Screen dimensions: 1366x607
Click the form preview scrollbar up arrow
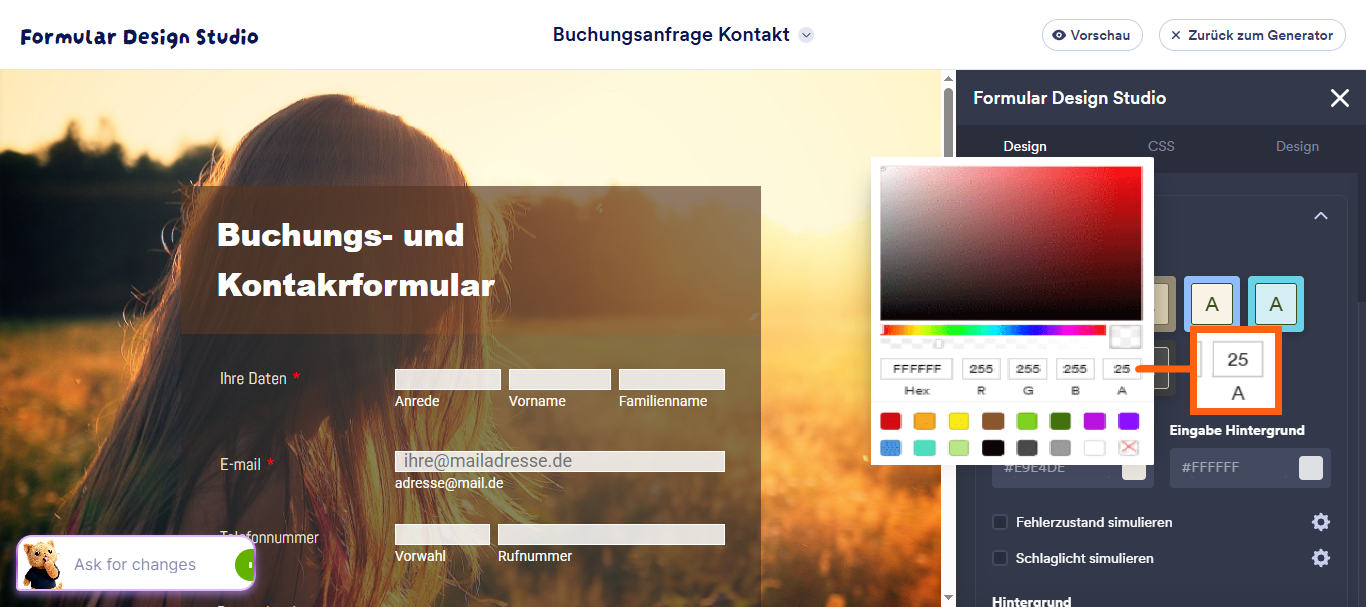pyautogui.click(x=948, y=78)
